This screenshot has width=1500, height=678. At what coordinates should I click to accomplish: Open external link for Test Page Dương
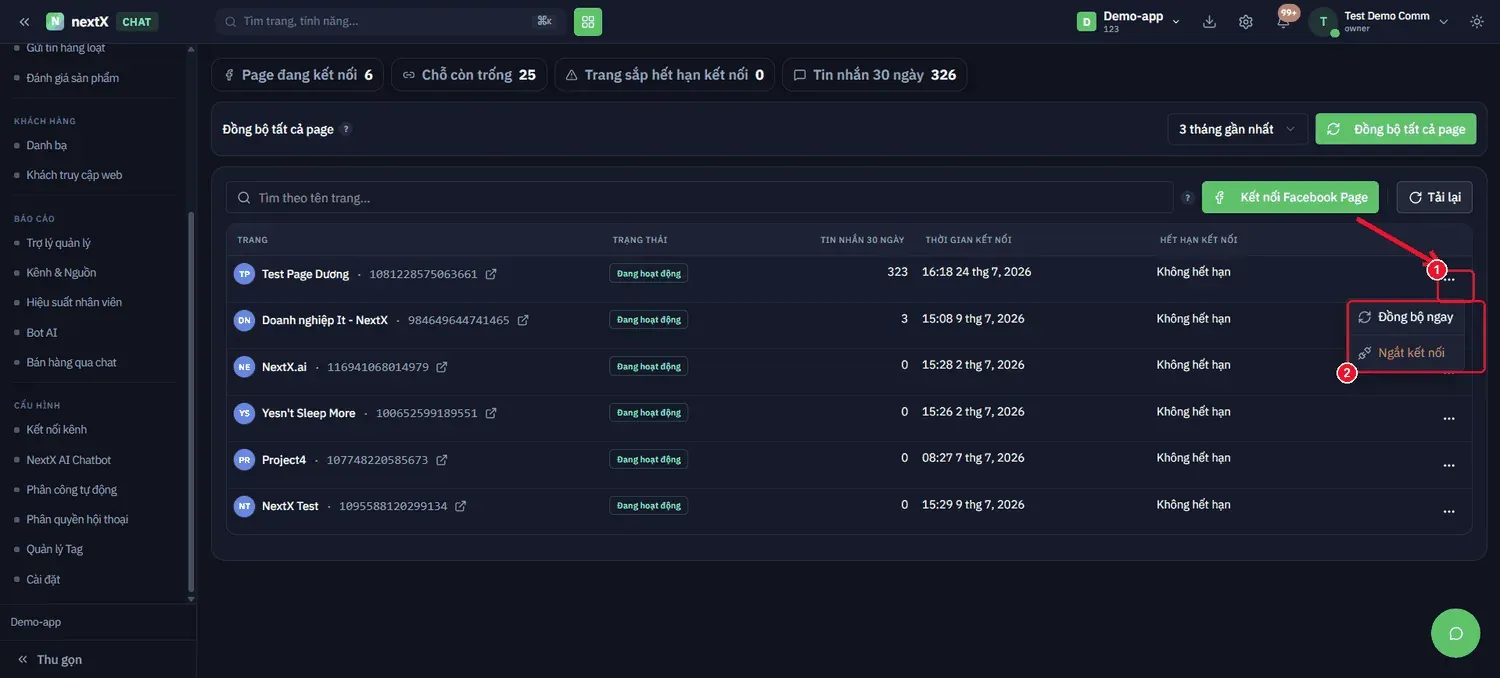pos(491,274)
